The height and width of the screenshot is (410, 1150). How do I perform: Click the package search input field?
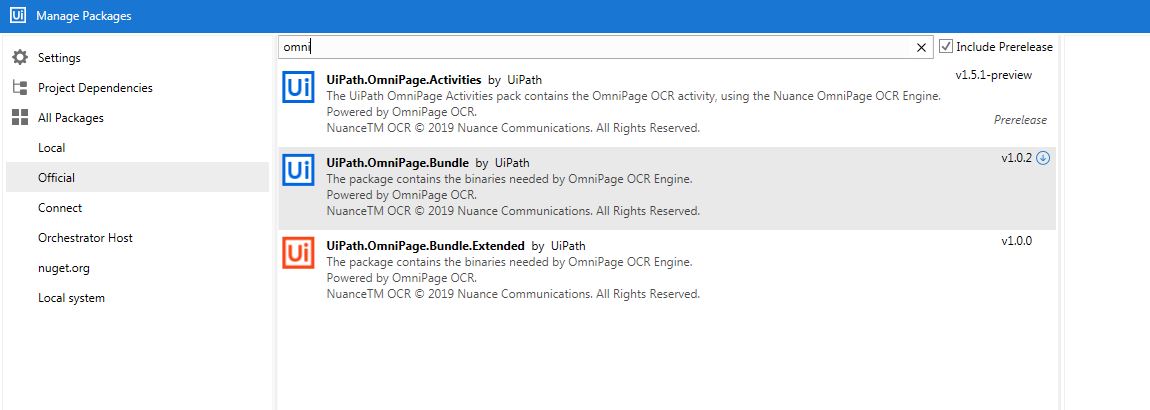596,47
